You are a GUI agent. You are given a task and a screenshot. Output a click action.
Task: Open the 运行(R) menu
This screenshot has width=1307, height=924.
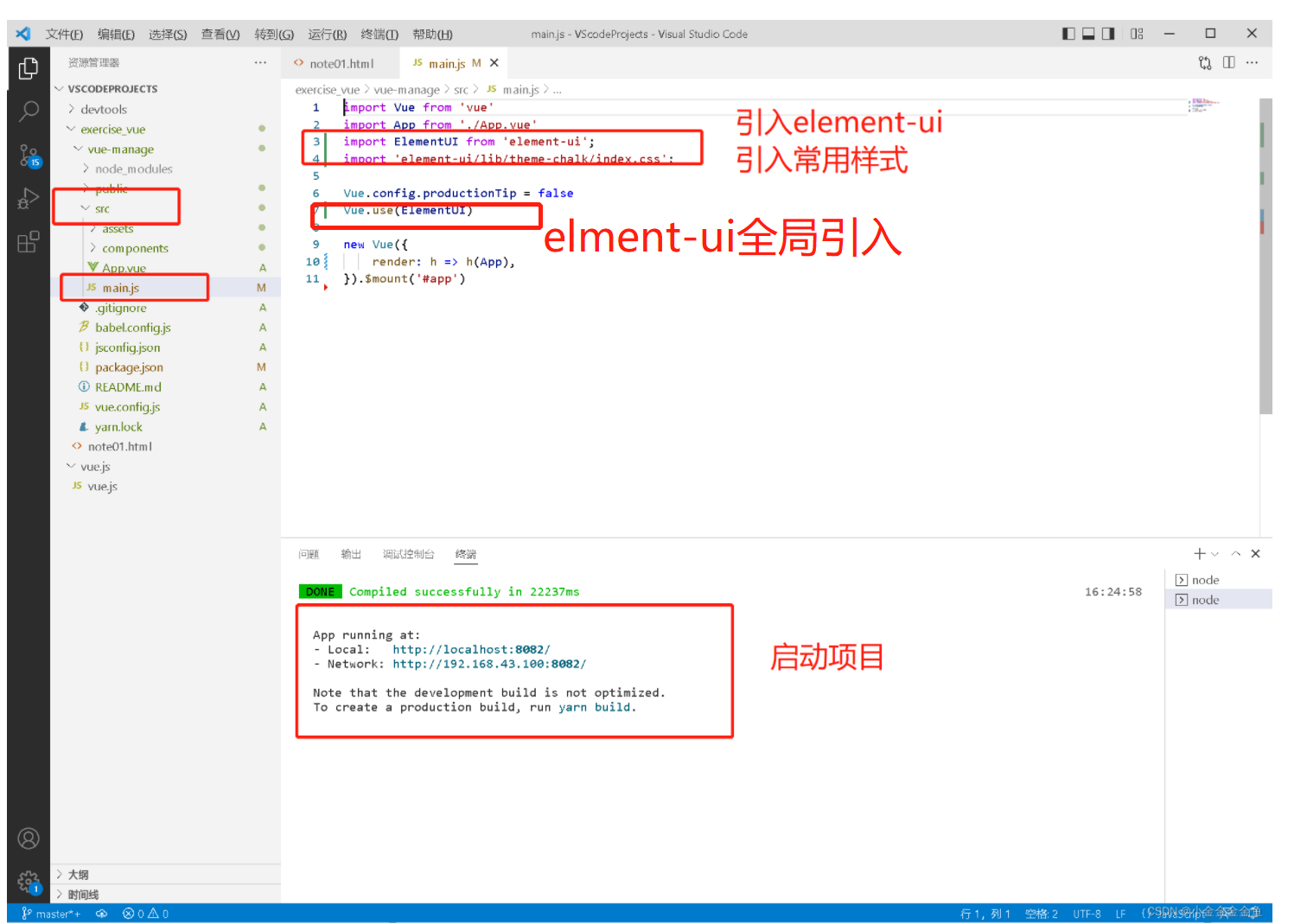click(326, 34)
